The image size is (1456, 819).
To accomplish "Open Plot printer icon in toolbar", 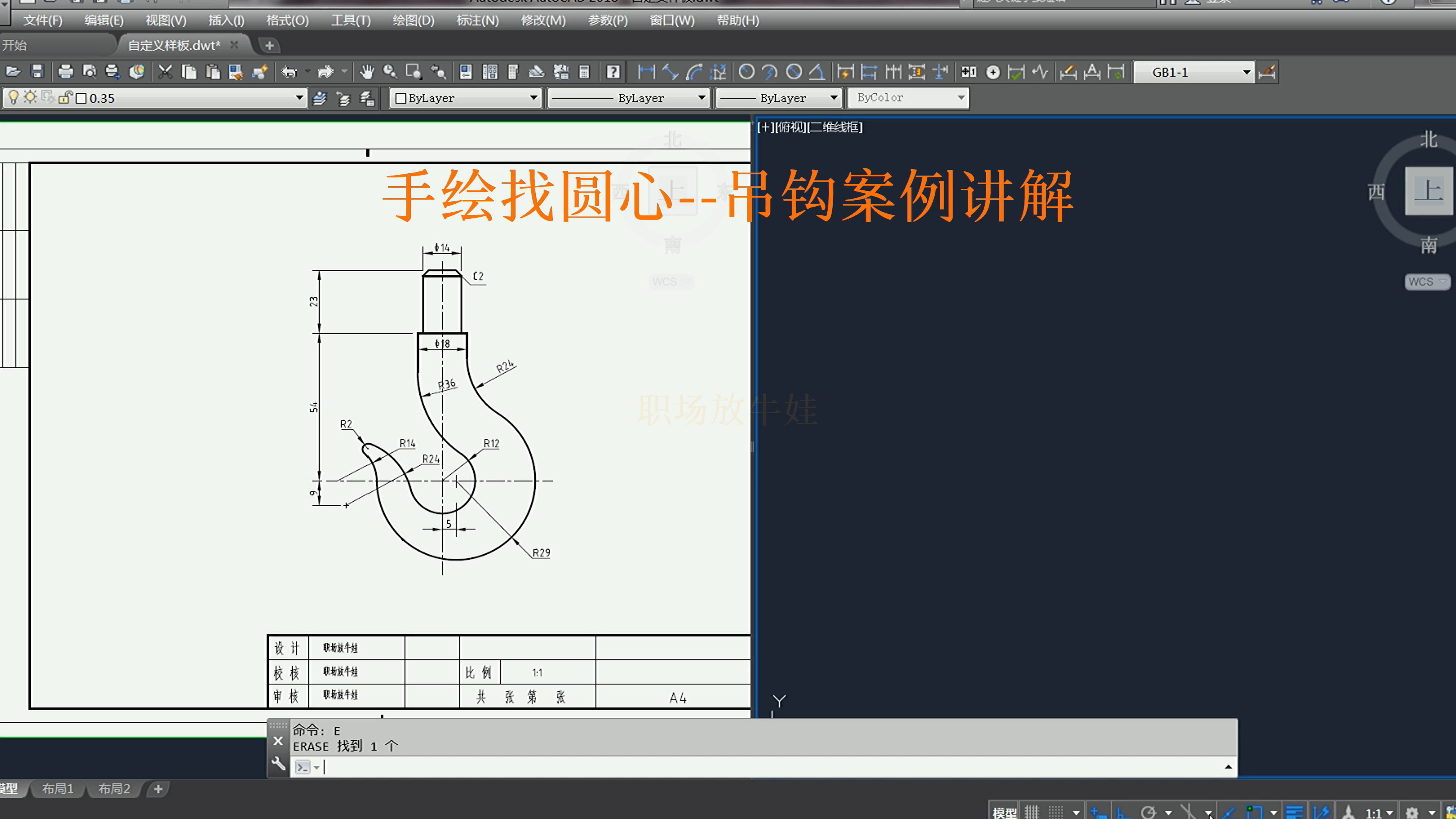I will point(66,72).
